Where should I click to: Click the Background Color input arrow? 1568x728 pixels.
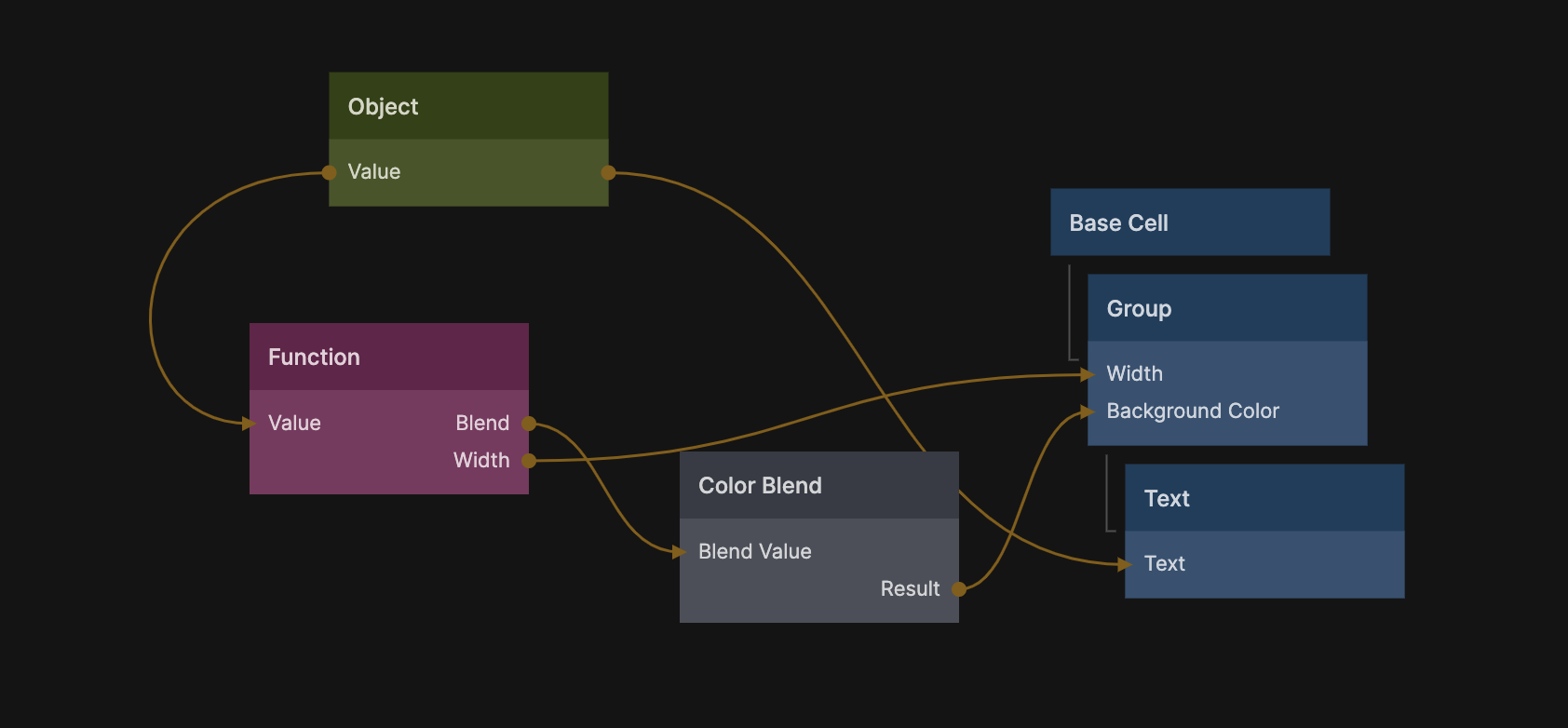[1087, 411]
